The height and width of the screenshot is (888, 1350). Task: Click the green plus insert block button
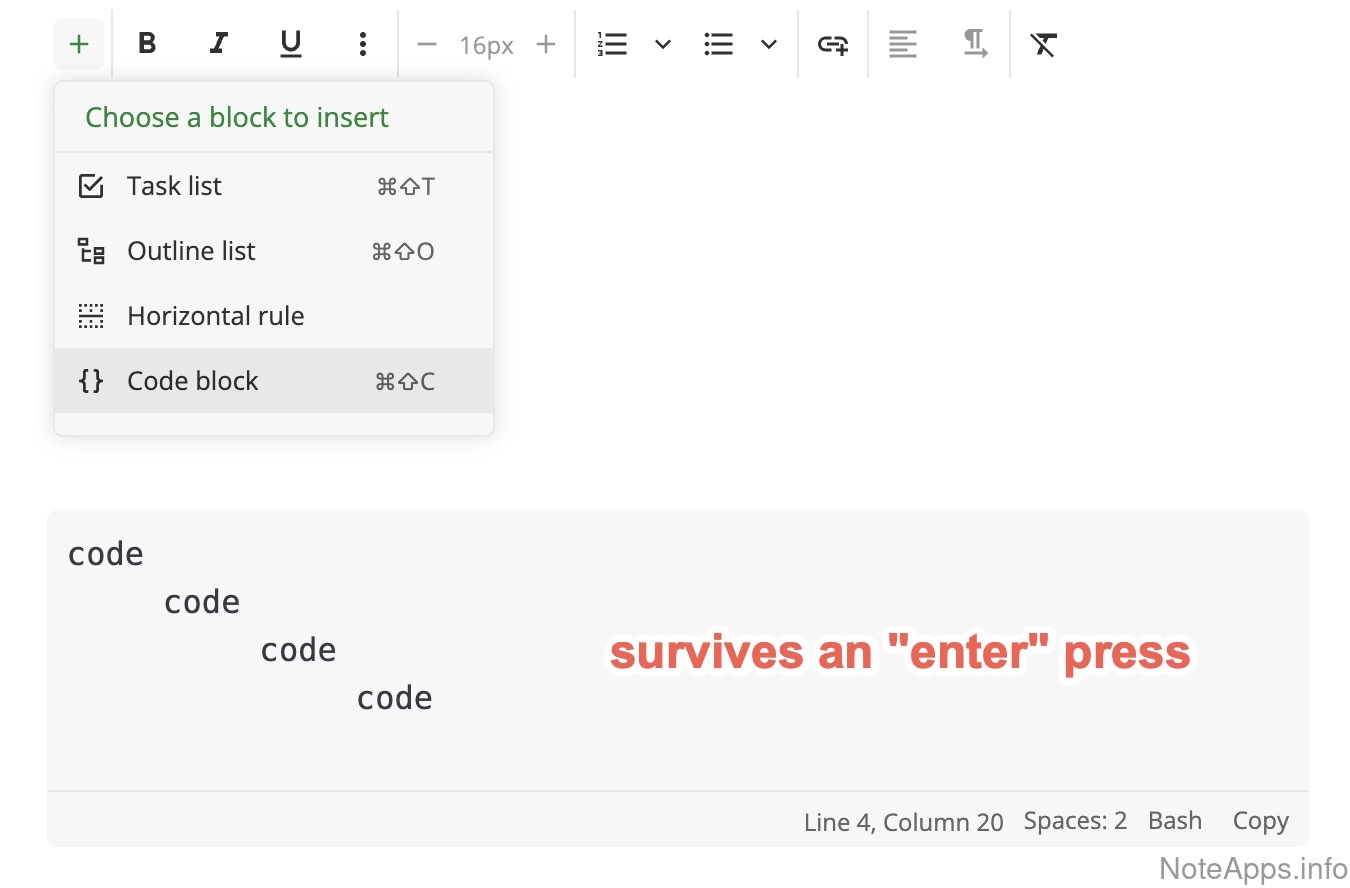[79, 44]
